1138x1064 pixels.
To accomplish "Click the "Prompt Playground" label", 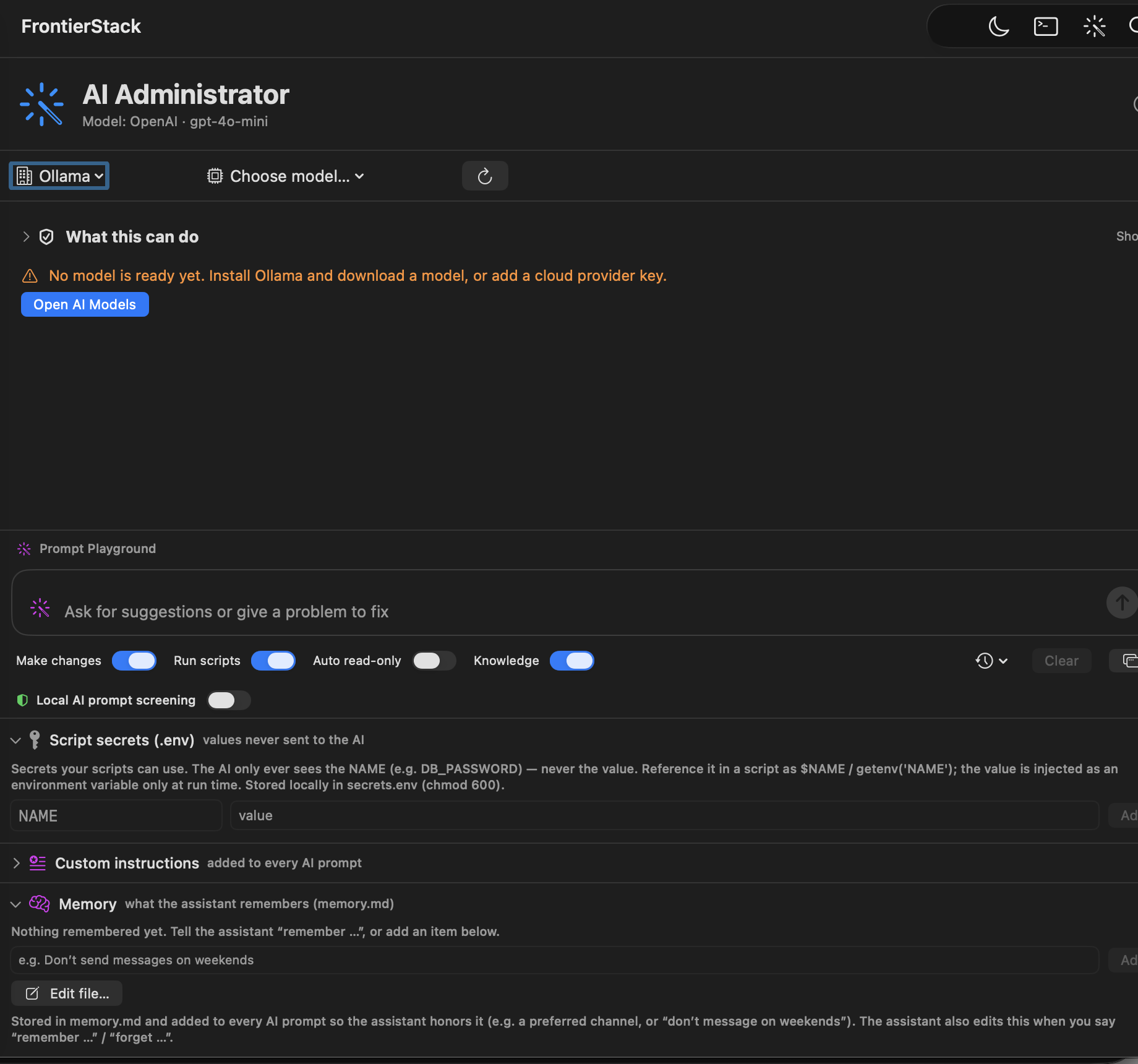I will 98,549.
